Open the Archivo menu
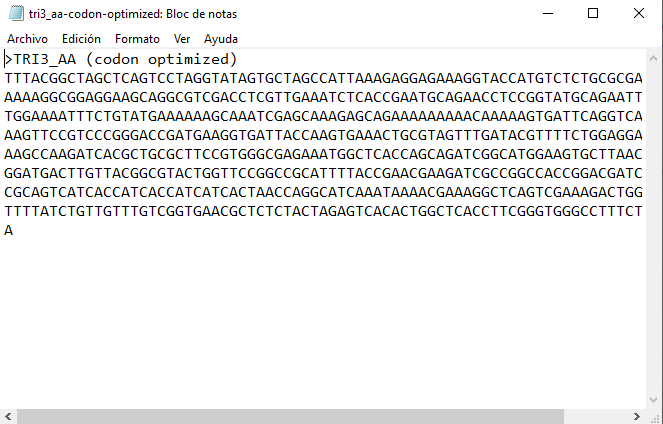This screenshot has height=424, width=663. click(27, 38)
